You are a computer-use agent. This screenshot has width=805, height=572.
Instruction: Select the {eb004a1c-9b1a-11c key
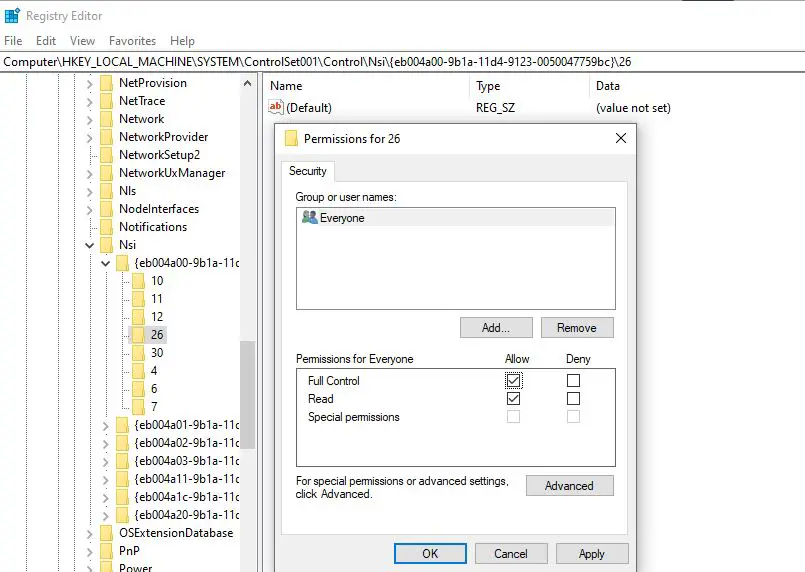click(186, 497)
